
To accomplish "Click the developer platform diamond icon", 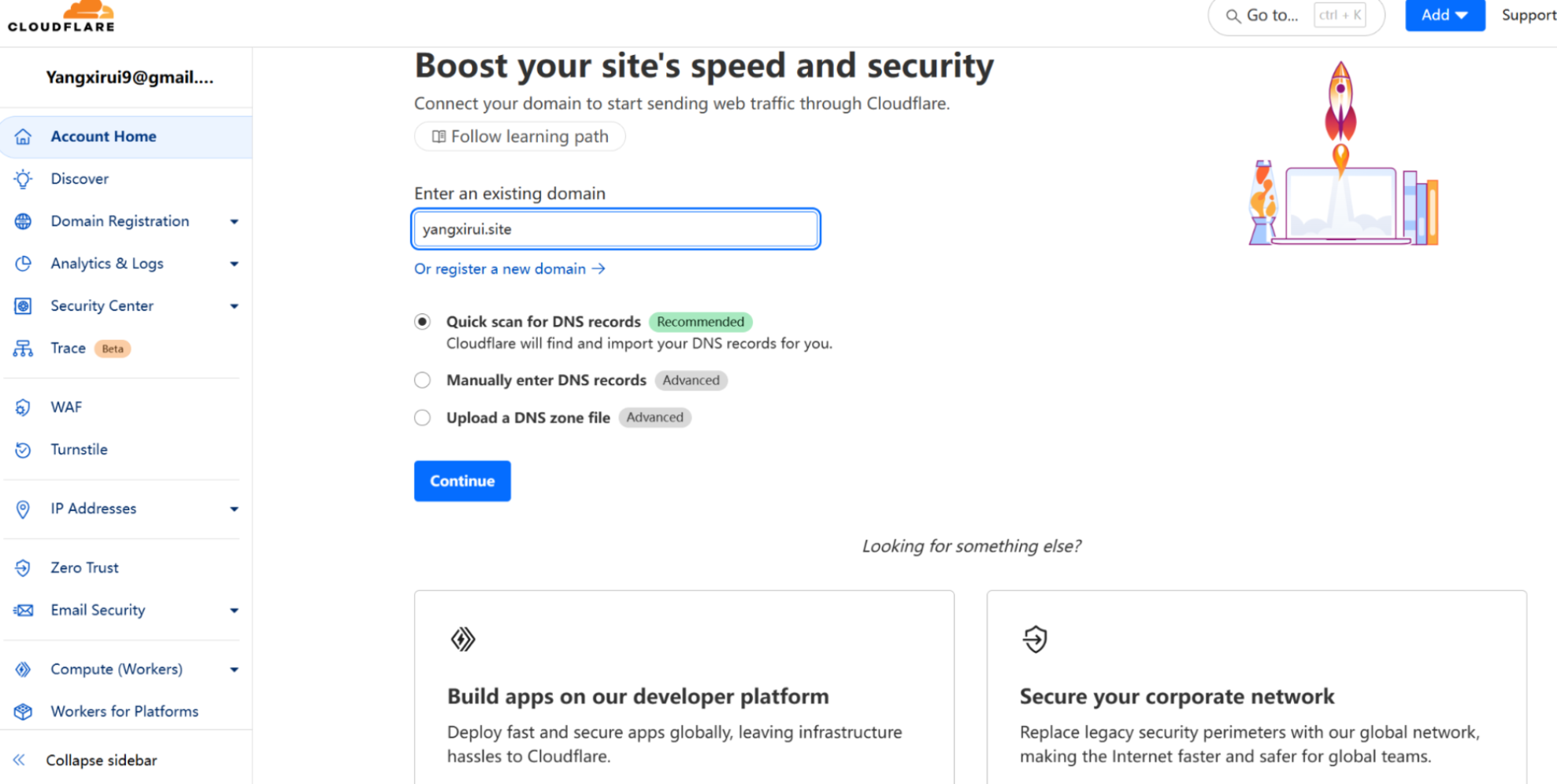I will (463, 639).
